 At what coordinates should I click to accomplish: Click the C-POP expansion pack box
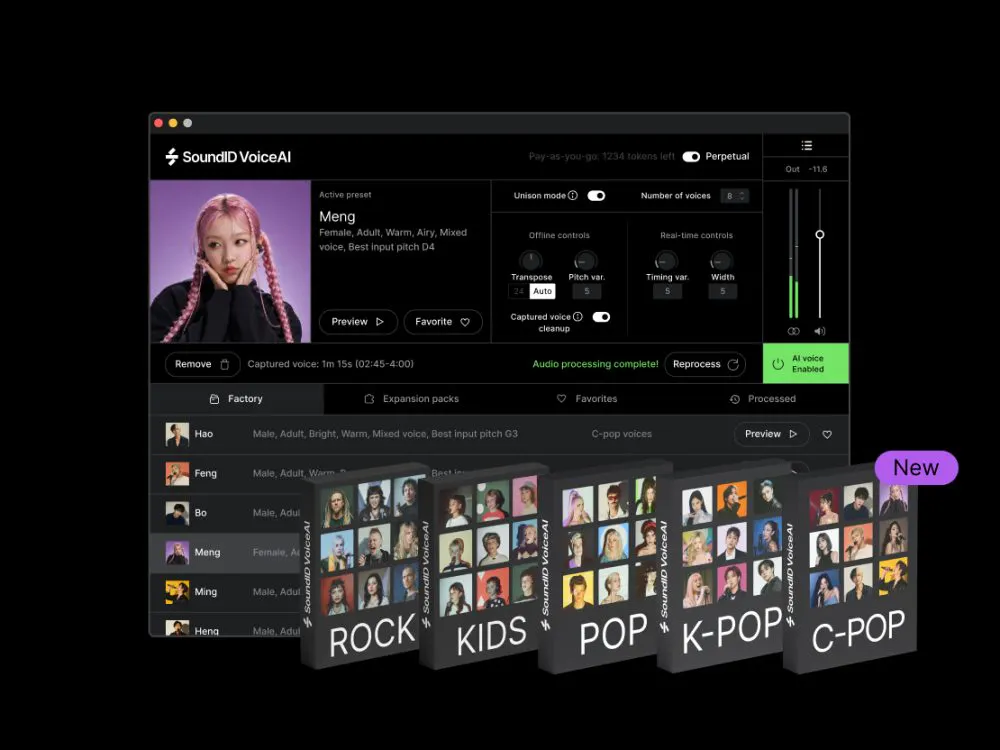(x=850, y=566)
